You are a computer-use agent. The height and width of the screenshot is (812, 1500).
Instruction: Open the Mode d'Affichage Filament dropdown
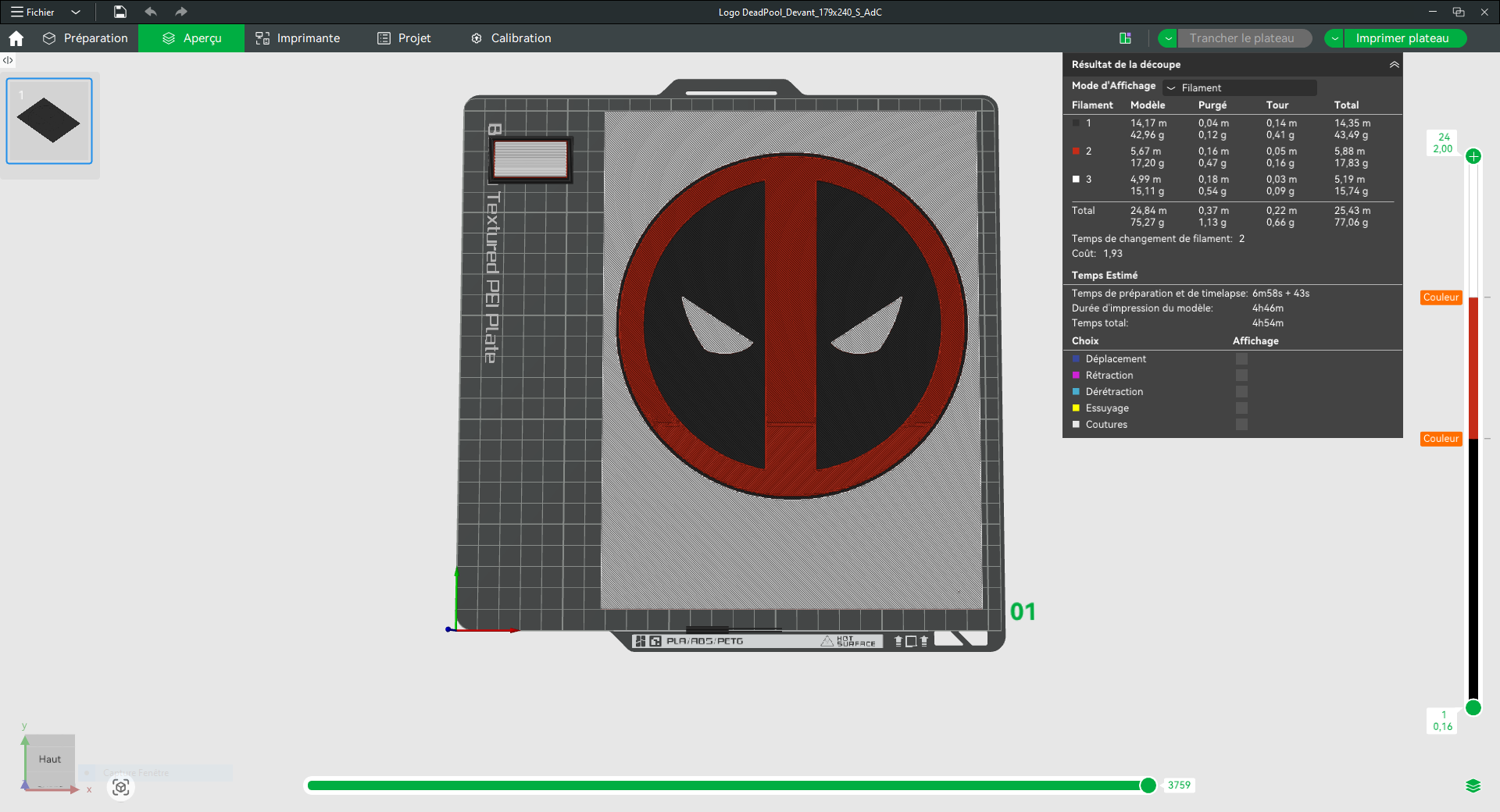point(1240,87)
